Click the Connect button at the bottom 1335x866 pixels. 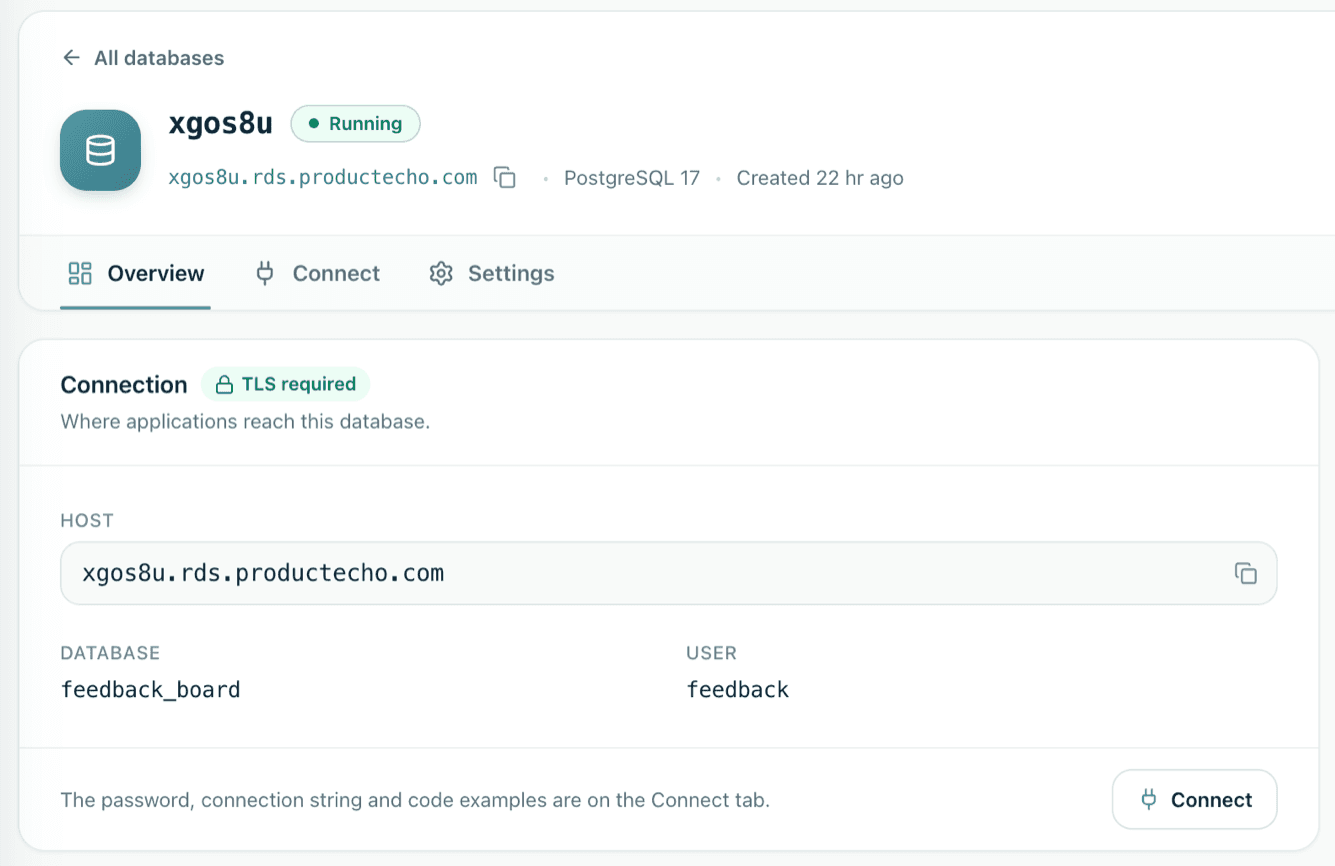[1195, 799]
